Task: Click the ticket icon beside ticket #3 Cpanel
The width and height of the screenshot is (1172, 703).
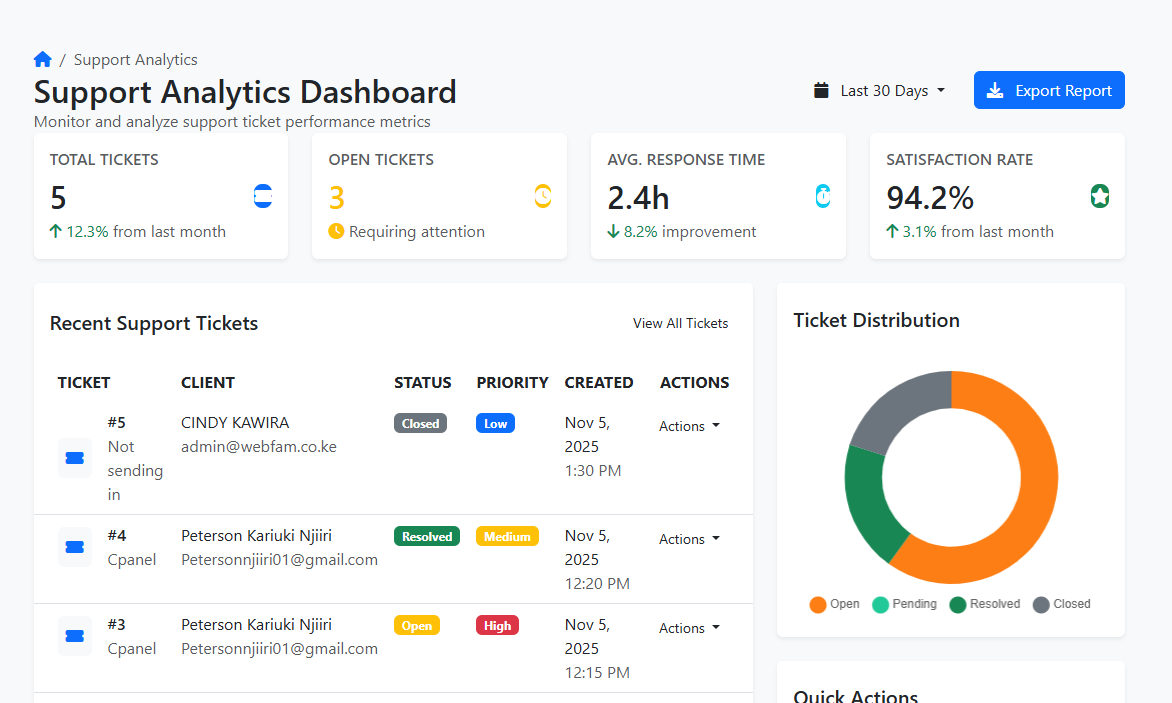Action: pyautogui.click(x=74, y=636)
